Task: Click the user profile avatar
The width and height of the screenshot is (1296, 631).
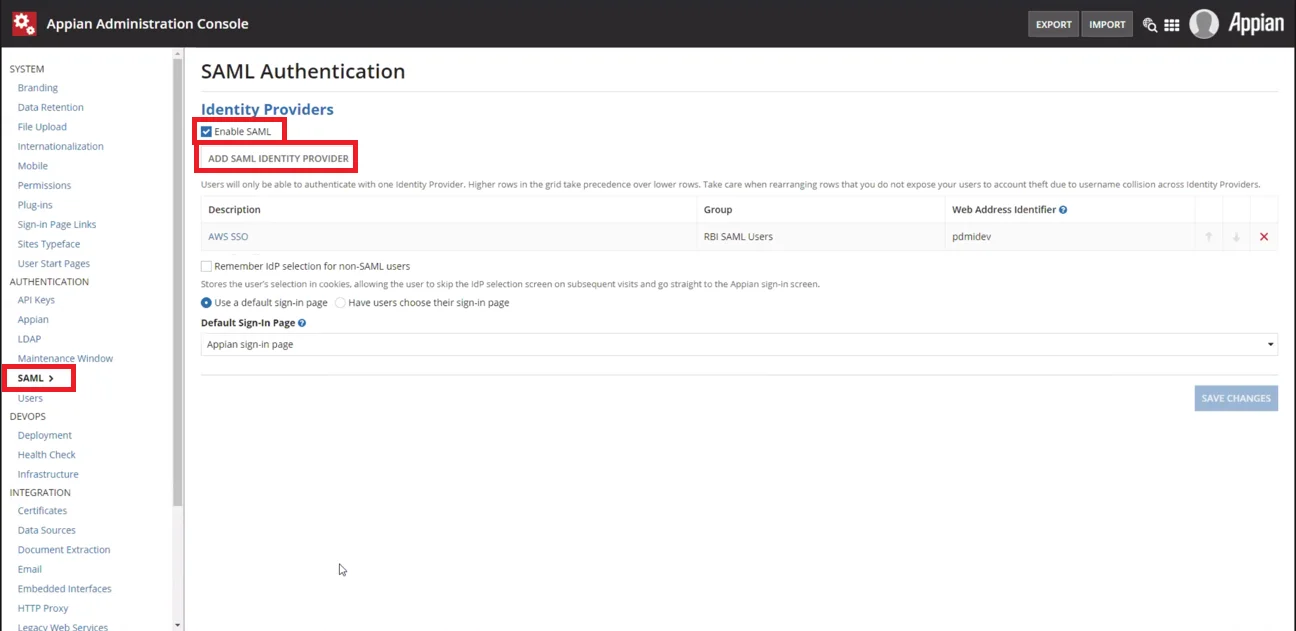Action: click(1204, 24)
